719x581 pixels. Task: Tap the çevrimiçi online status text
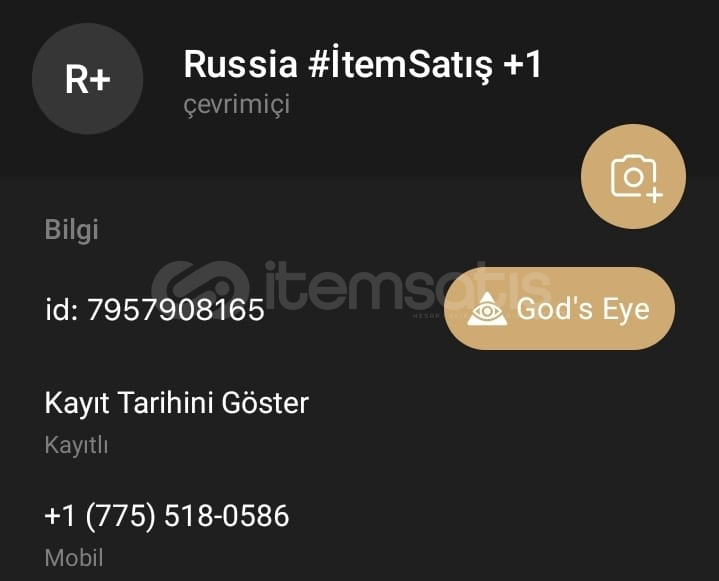[237, 105]
